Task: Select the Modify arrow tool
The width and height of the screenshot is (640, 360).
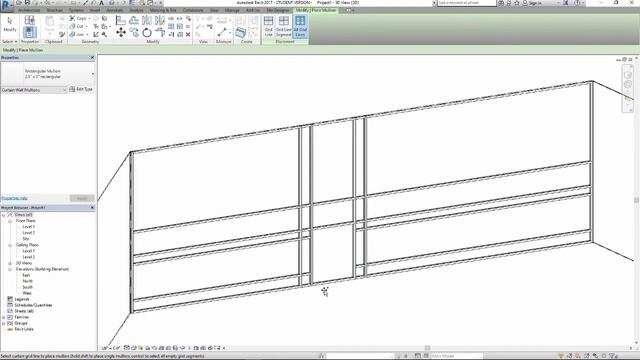Action: (x=10, y=24)
